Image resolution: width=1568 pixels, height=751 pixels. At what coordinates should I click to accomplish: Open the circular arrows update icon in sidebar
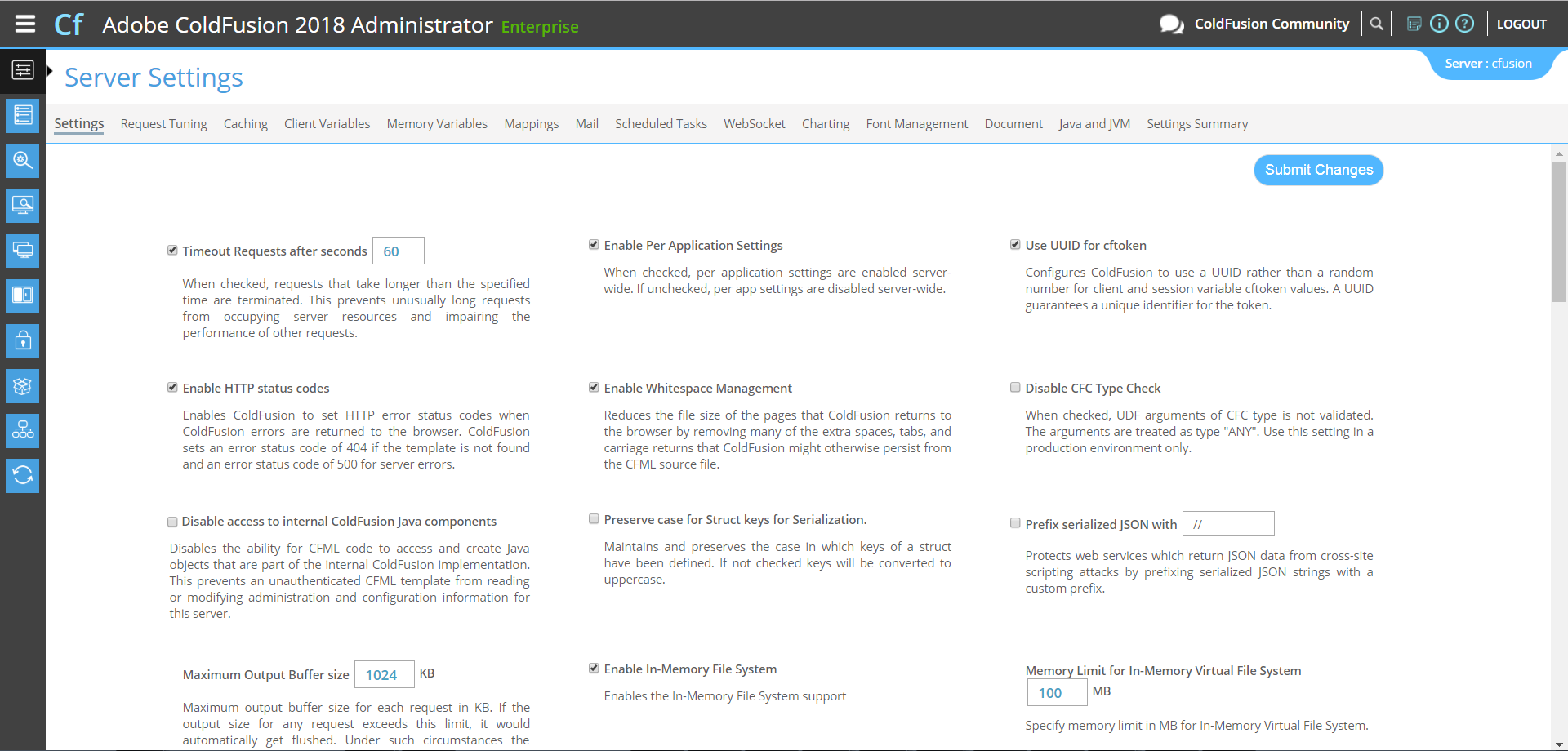23,475
